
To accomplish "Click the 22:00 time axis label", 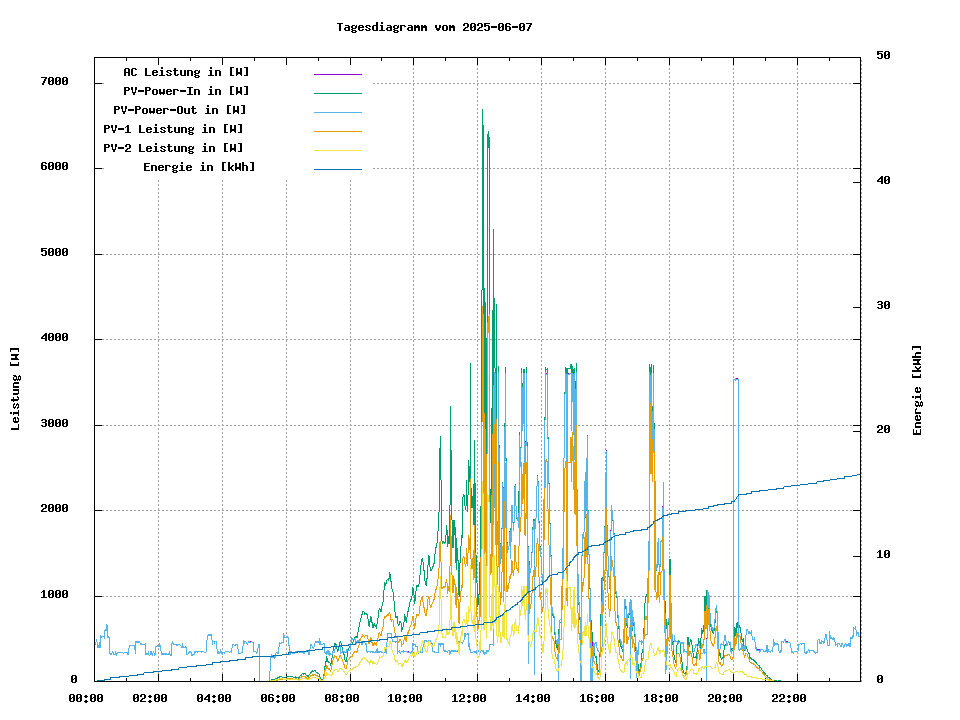I will coord(789,698).
